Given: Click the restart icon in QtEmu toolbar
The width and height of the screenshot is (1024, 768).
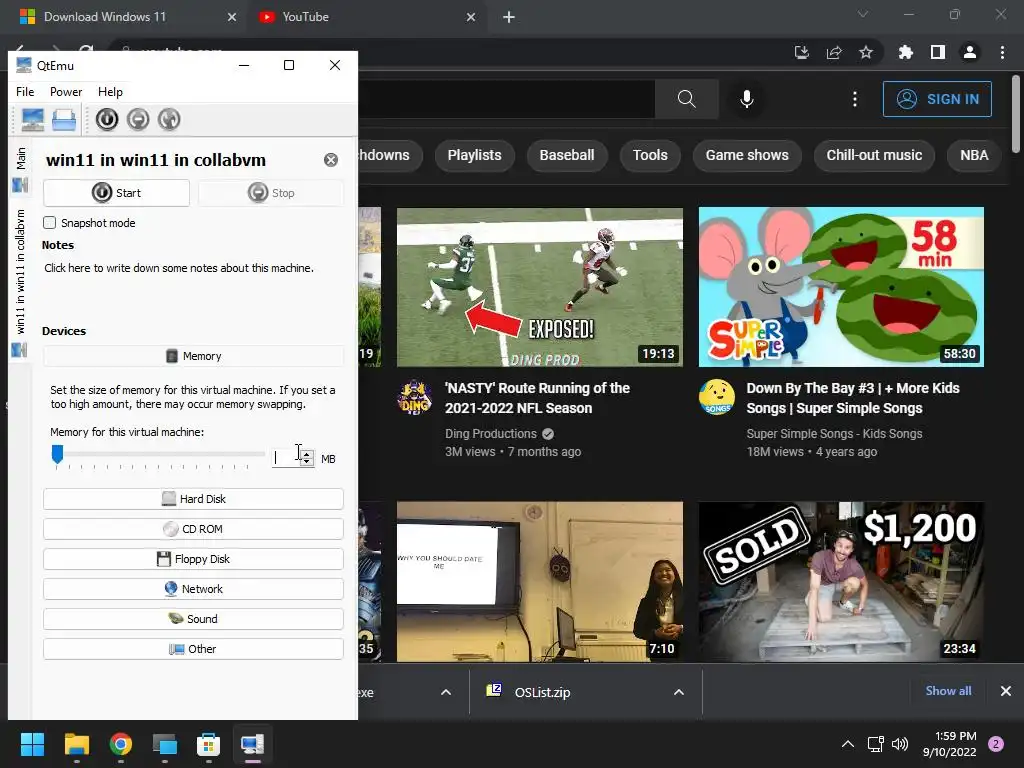Looking at the screenshot, I should (168, 120).
